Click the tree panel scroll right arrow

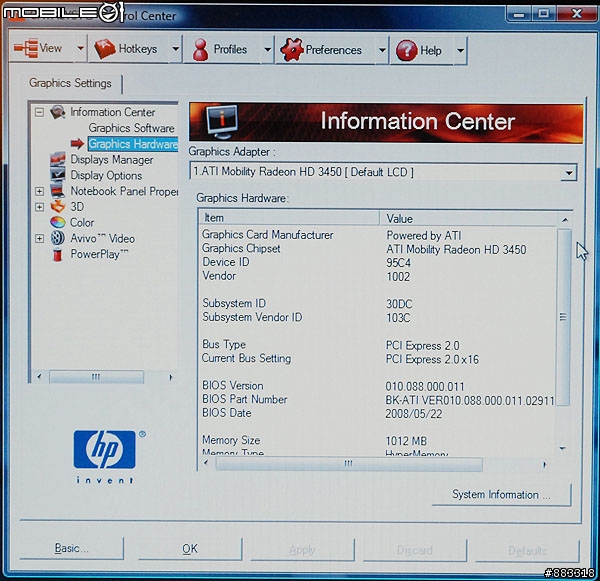point(171,377)
